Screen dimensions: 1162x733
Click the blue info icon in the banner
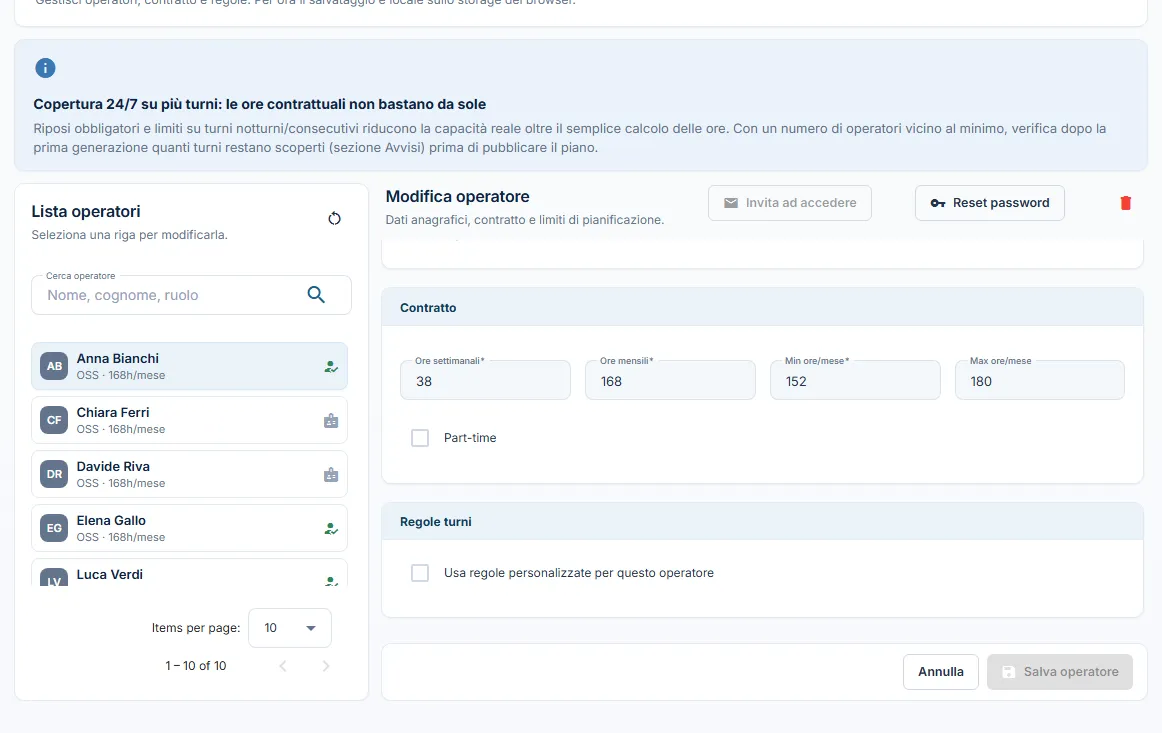[45, 68]
